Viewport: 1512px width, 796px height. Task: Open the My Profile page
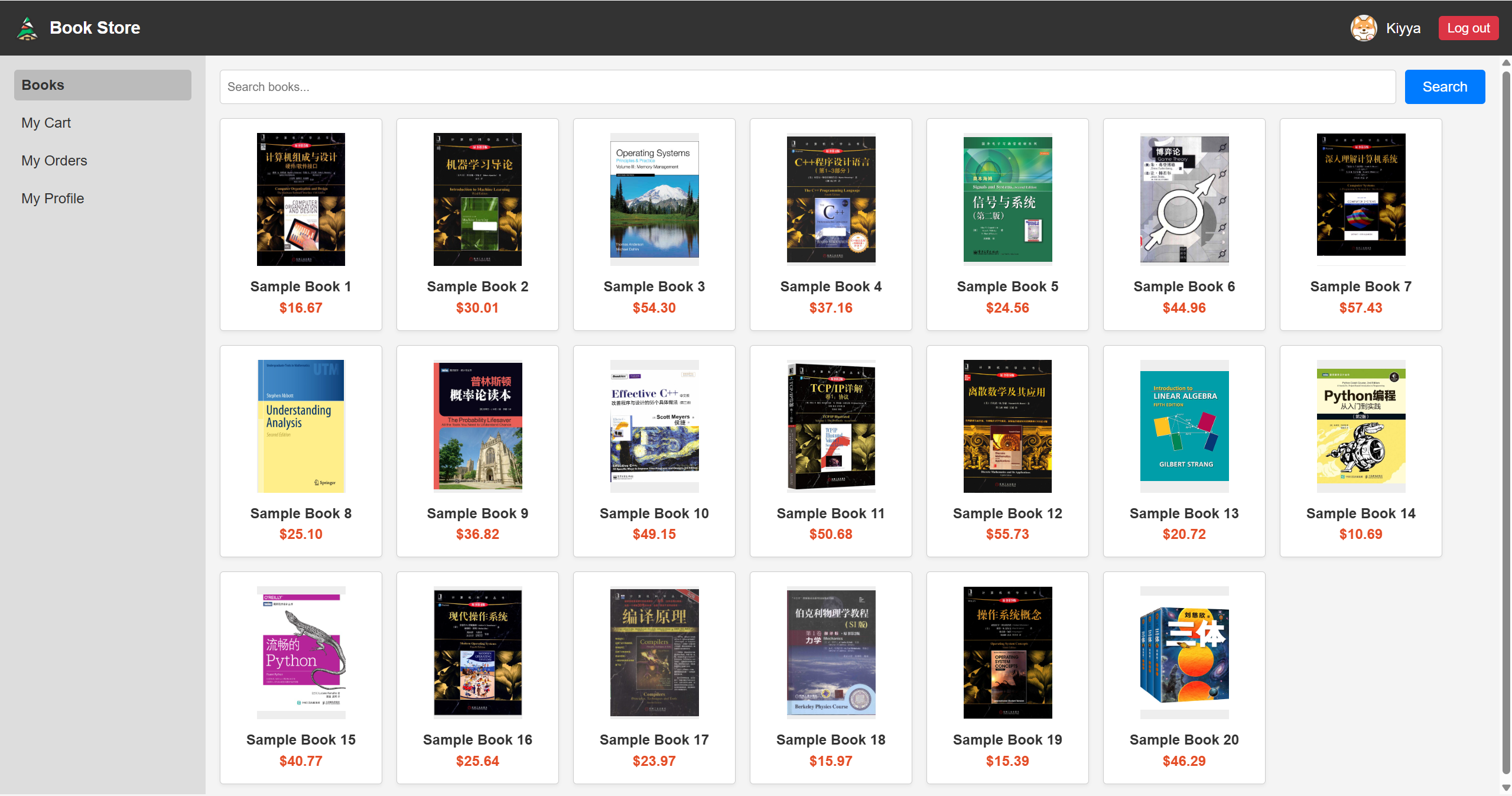(x=52, y=198)
